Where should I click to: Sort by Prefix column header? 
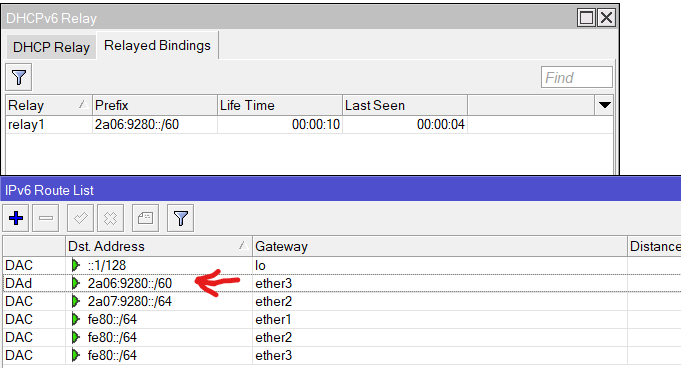pos(155,105)
